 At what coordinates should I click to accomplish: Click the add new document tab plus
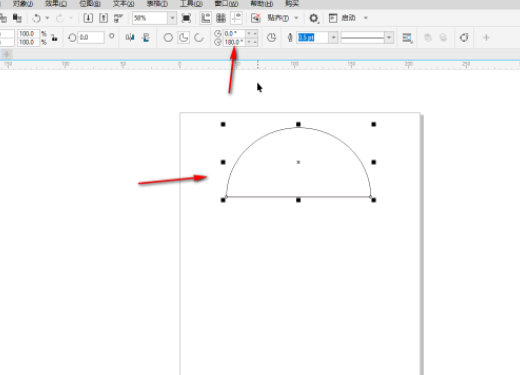(x=7, y=54)
